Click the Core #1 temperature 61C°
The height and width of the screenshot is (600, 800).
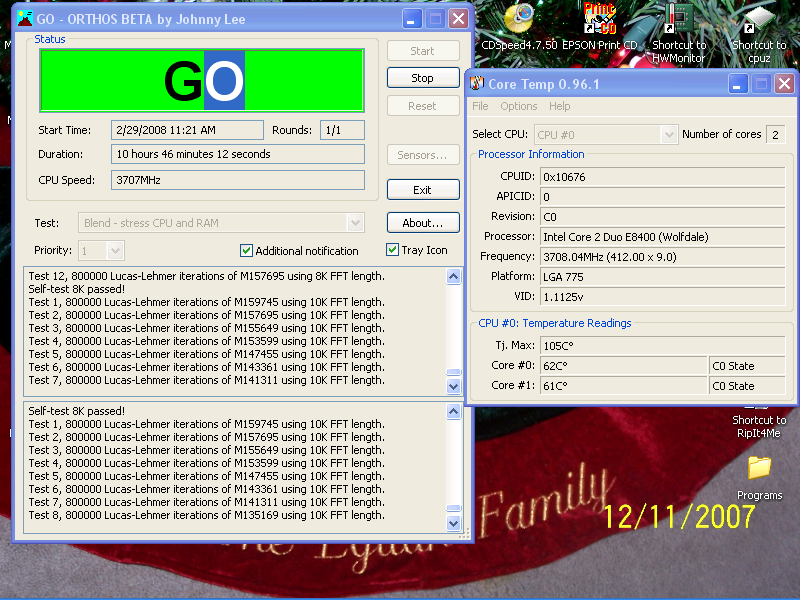click(623, 386)
